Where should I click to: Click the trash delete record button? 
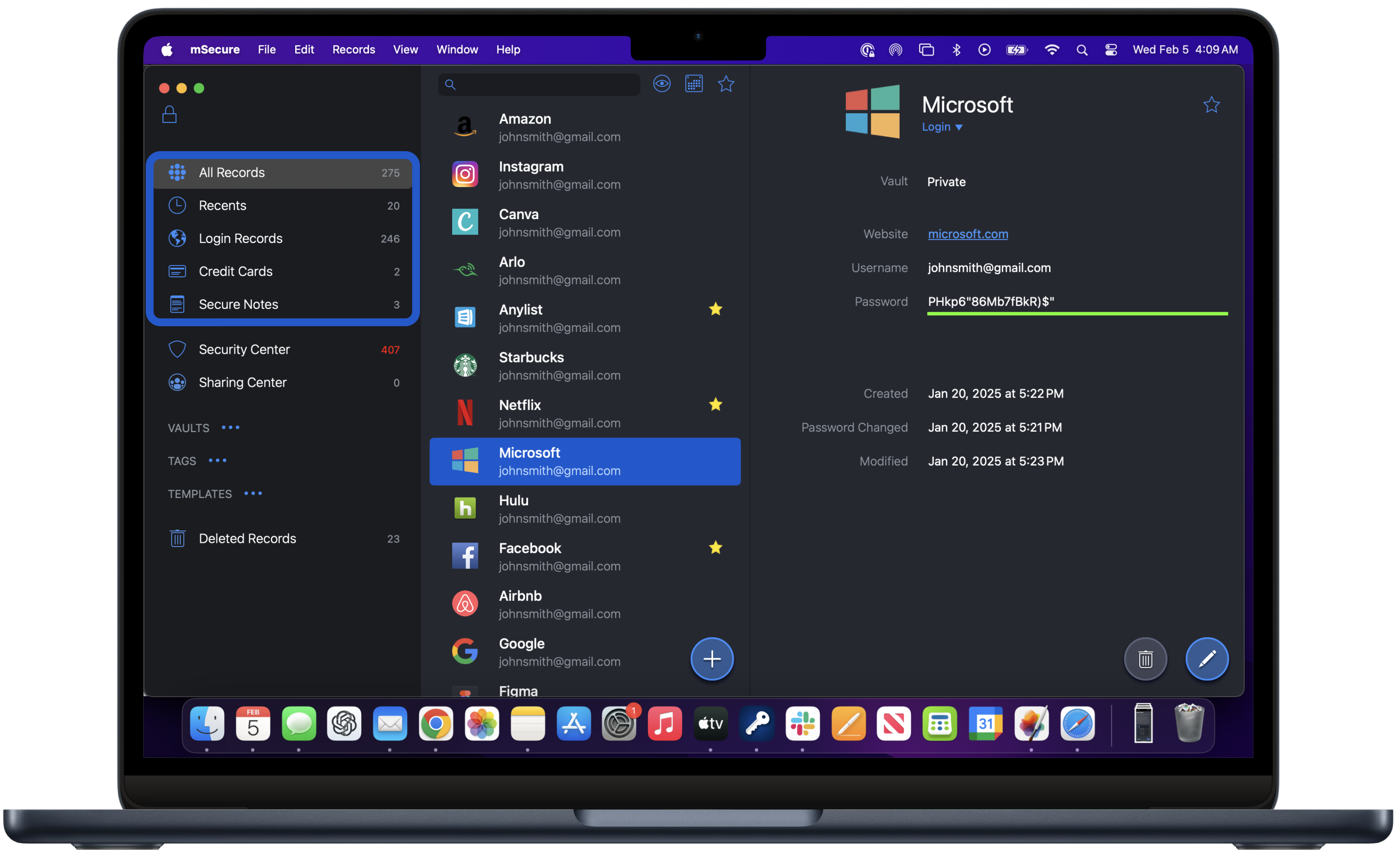coord(1145,659)
